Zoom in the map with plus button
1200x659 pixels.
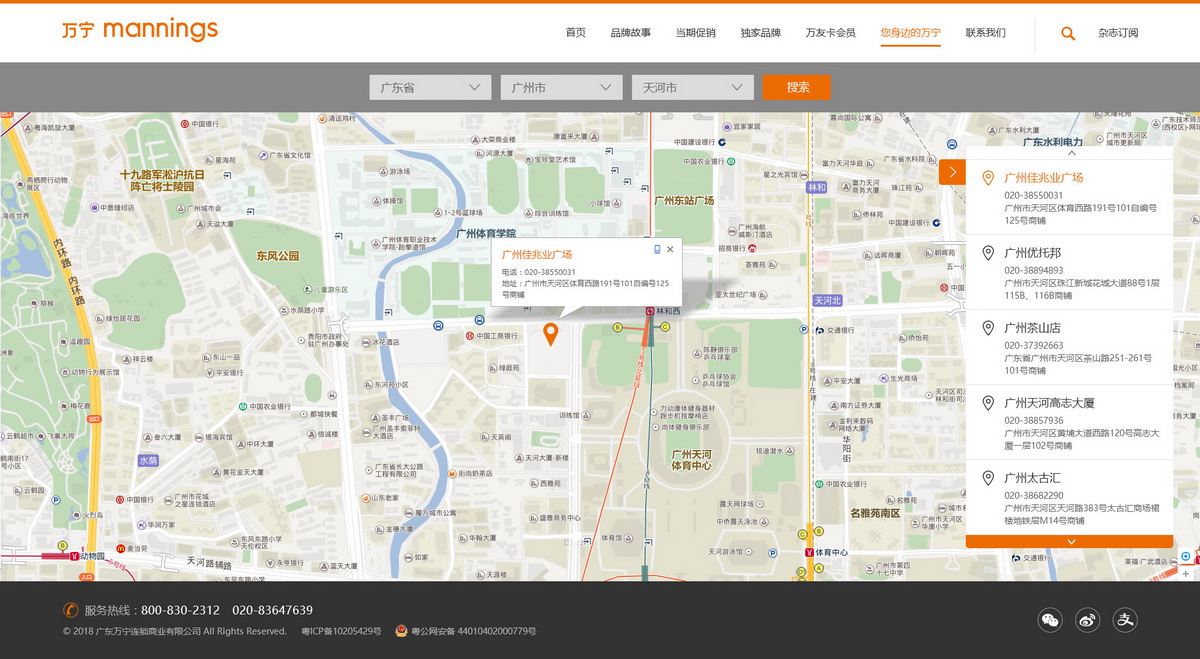pyautogui.click(x=1186, y=574)
